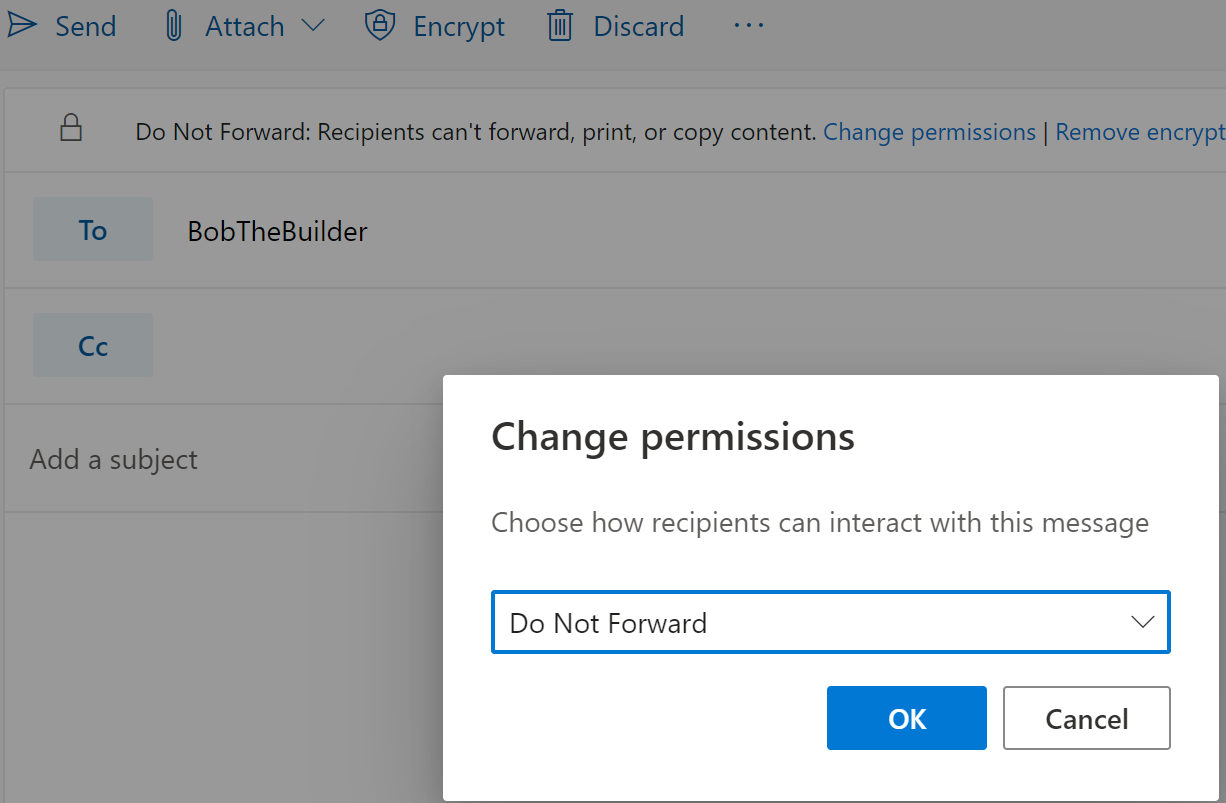Viewport: 1226px width, 803px height.
Task: Click the Change permissions link
Action: pyautogui.click(x=929, y=131)
